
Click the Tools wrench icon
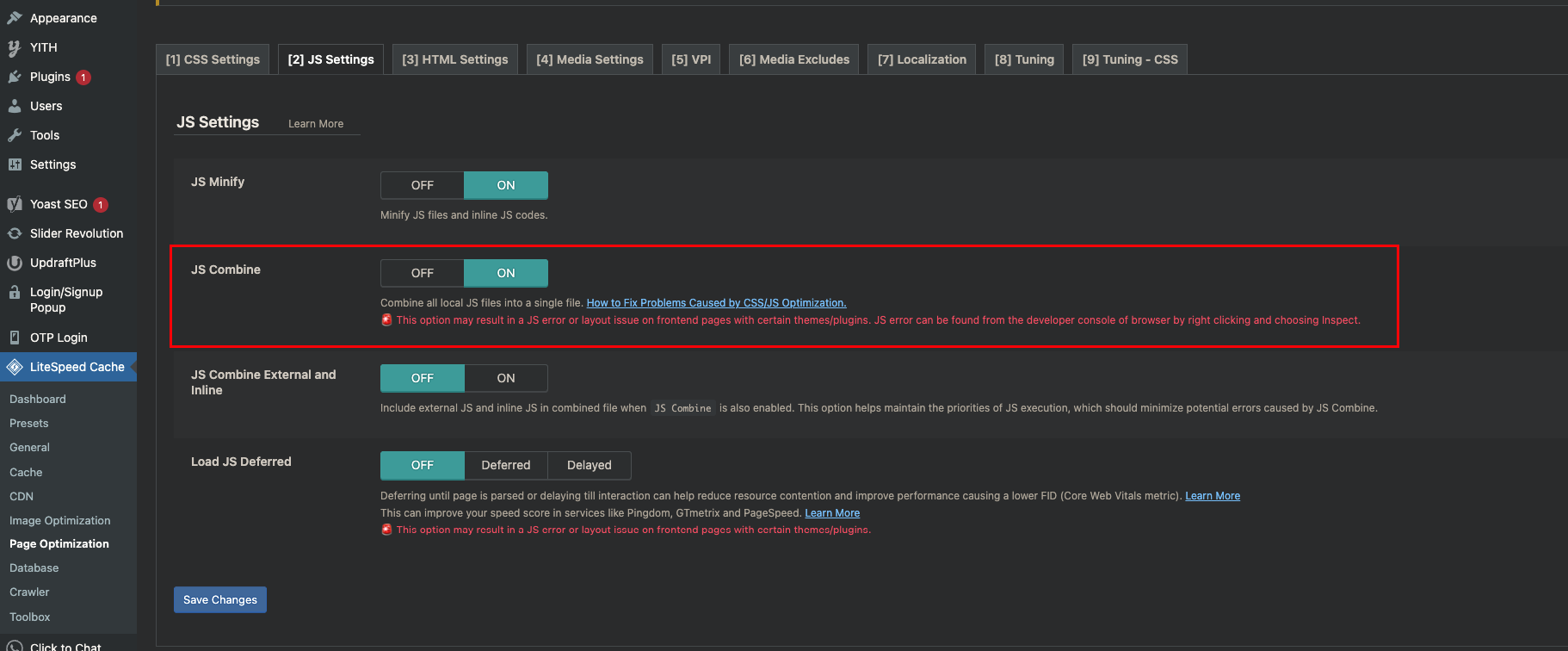click(15, 135)
